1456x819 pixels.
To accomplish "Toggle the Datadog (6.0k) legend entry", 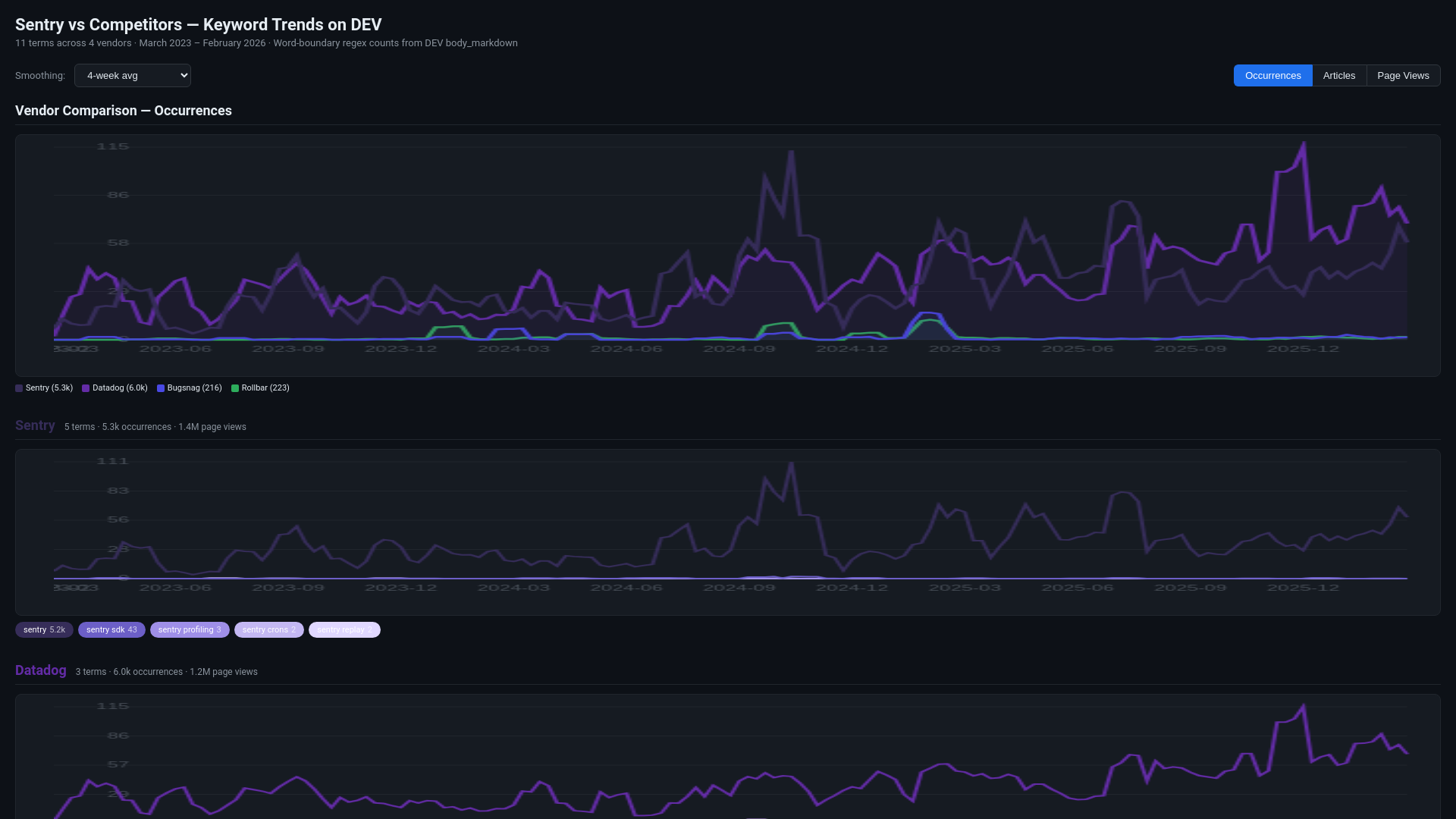I will (x=115, y=388).
